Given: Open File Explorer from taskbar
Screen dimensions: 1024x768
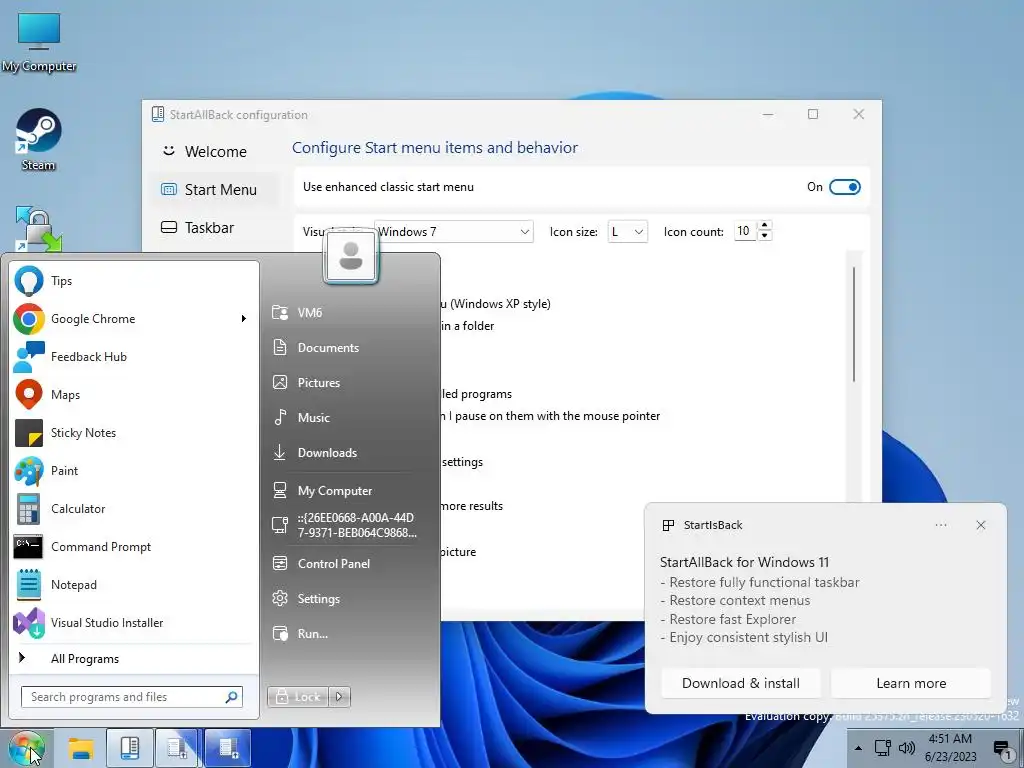Looking at the screenshot, I should click(81, 748).
